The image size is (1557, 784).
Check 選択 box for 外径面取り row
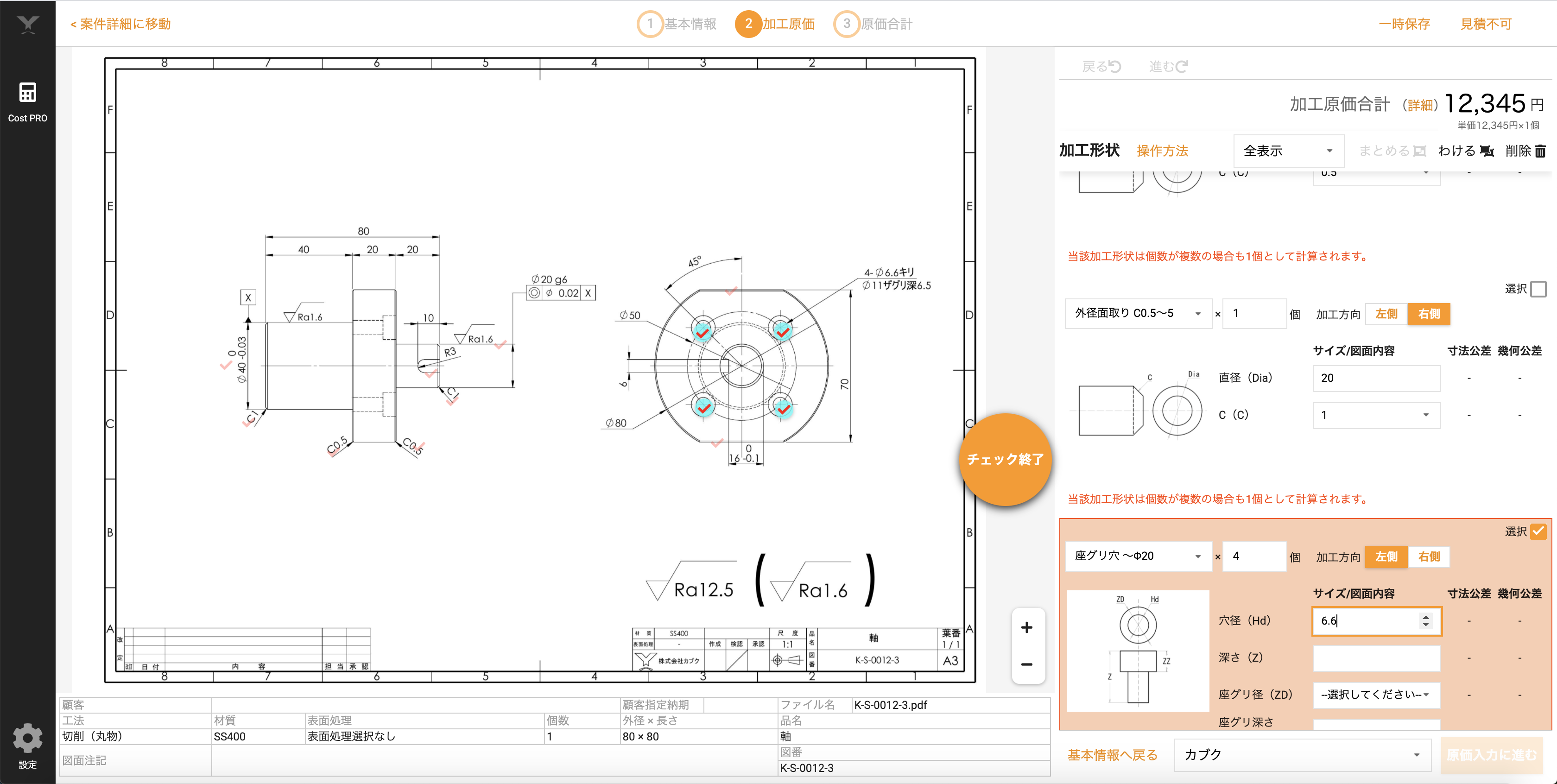(1538, 289)
